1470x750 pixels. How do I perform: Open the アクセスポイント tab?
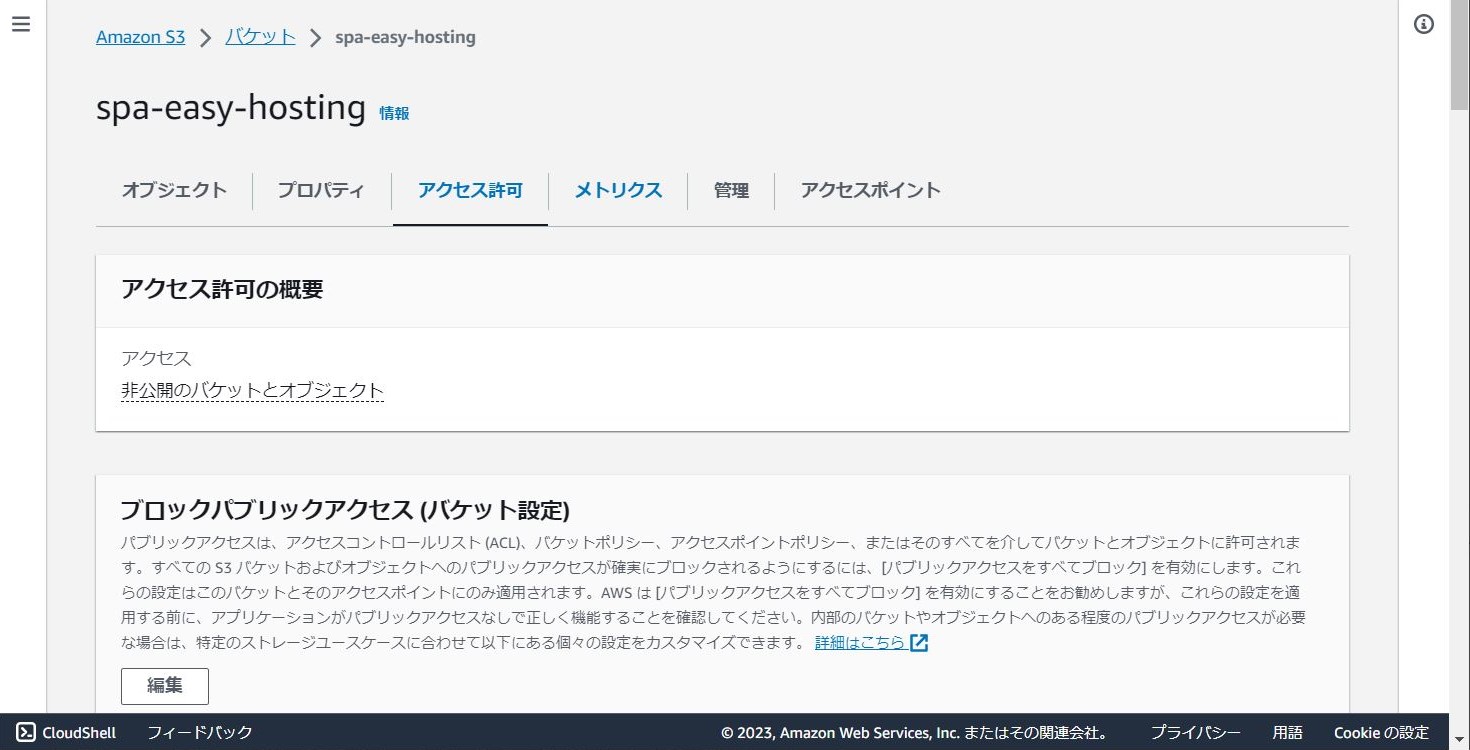pos(870,190)
